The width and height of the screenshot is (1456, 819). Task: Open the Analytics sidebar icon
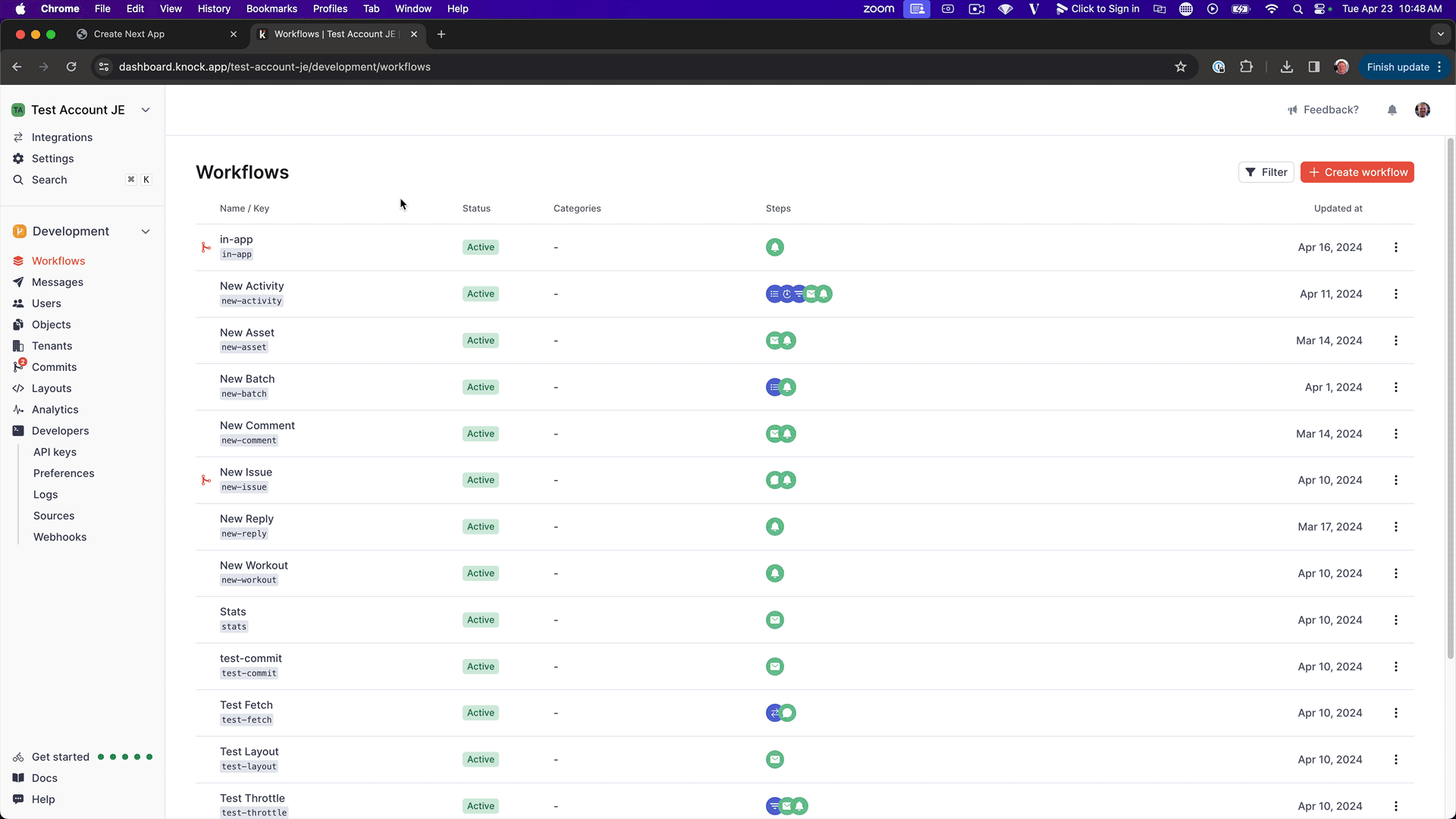19,409
